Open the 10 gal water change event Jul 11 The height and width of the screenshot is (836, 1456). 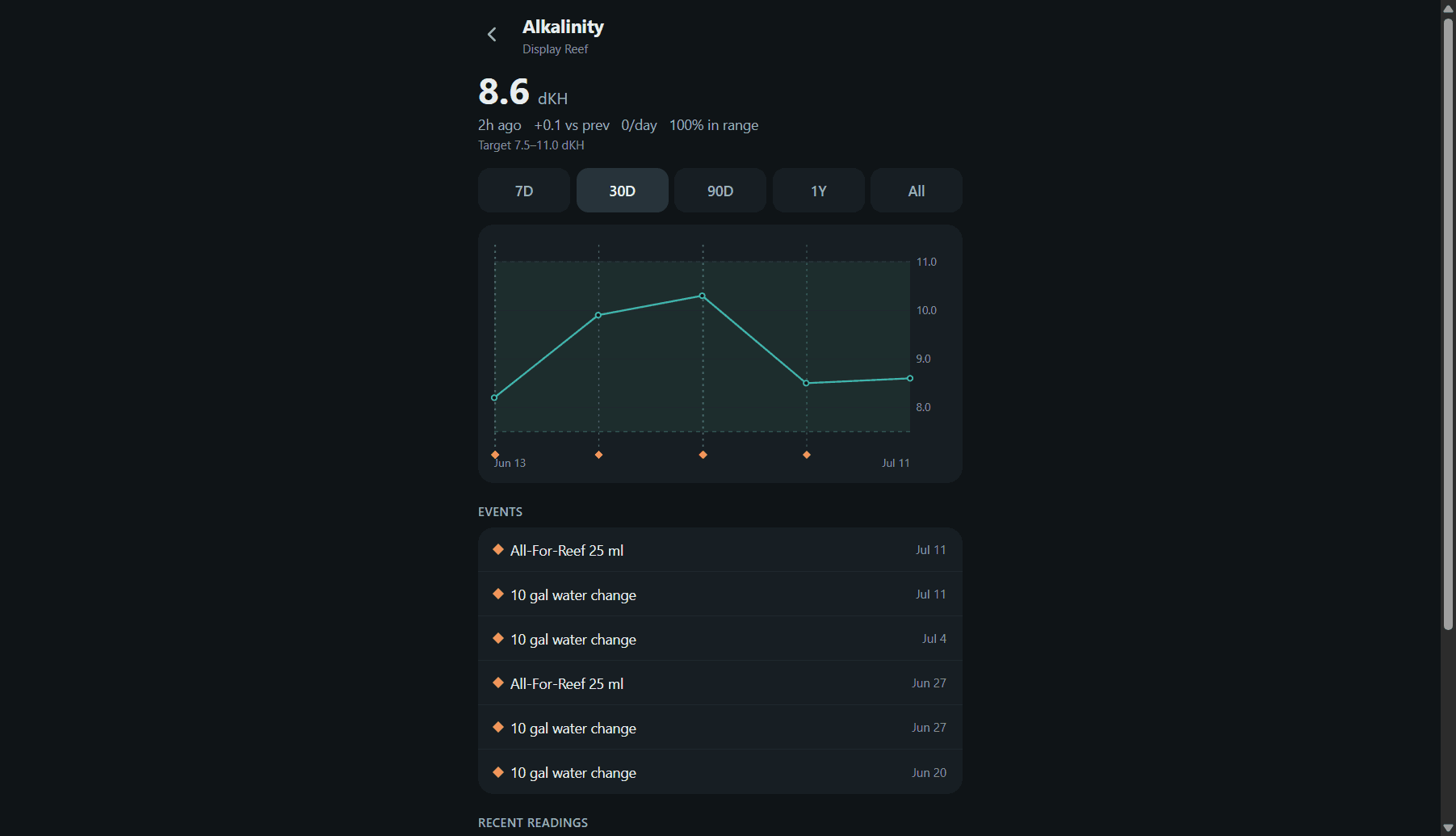[720, 594]
